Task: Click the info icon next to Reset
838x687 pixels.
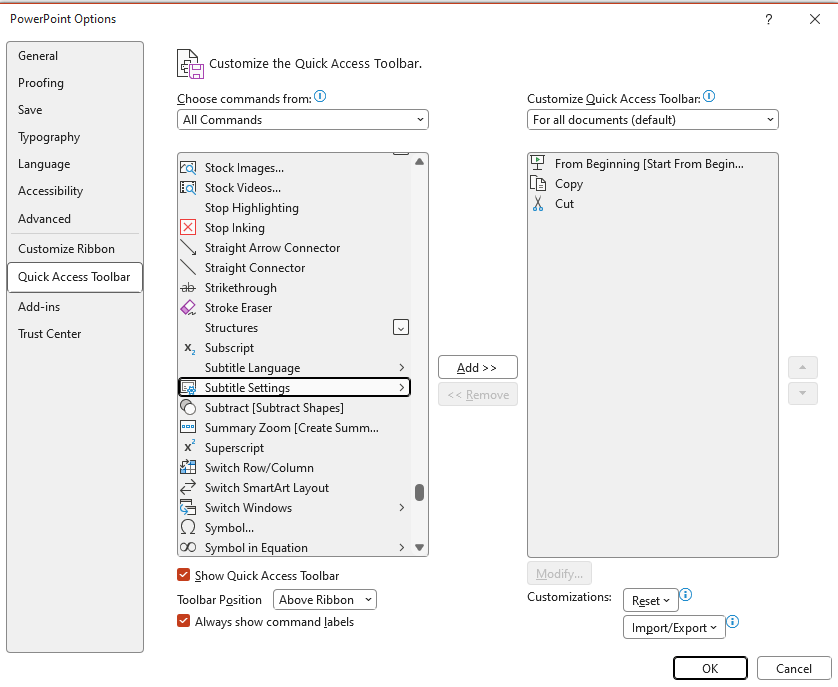Action: tap(686, 595)
